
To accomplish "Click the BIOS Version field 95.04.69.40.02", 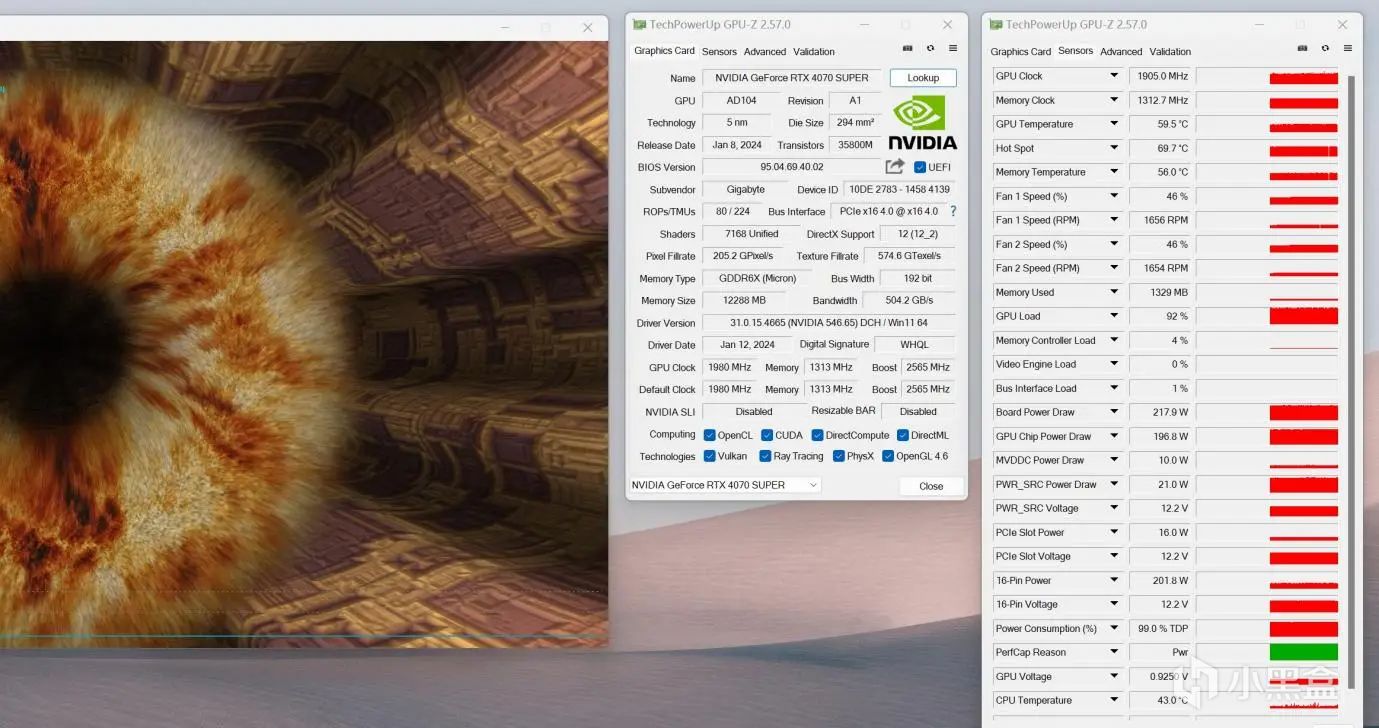I will tap(792, 167).
